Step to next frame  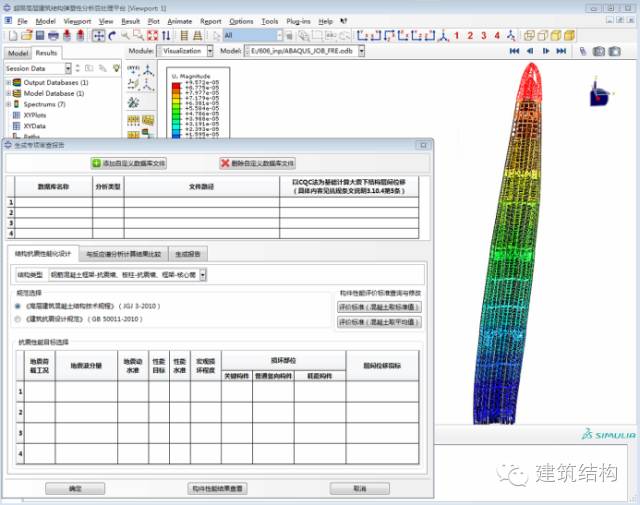[x=546, y=51]
